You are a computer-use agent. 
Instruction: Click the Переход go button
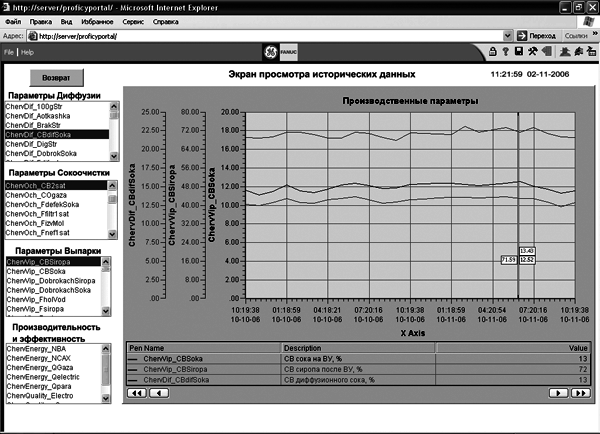(x=536, y=36)
